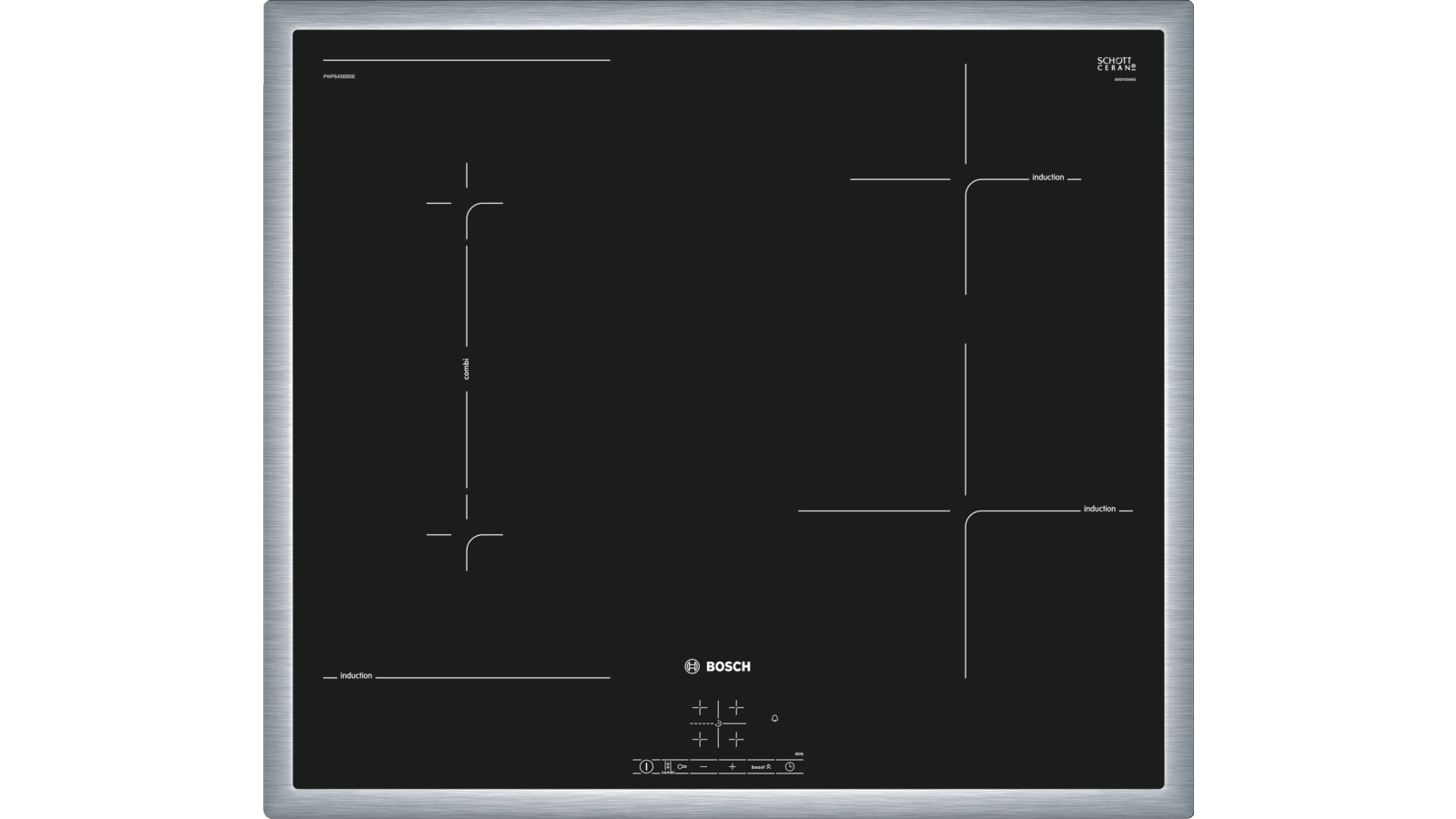The width and height of the screenshot is (1456, 819).
Task: Click the lower-right "induction" zone label
Action: point(1099,509)
